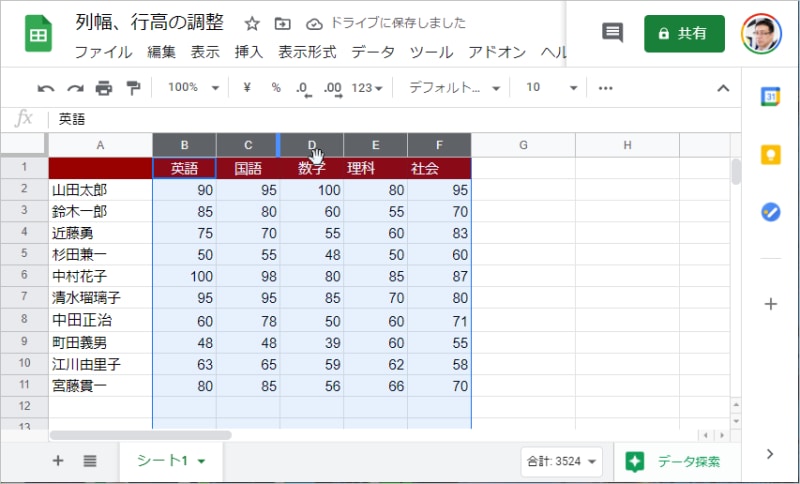The height and width of the screenshot is (484, 800).
Task: Open the ファイル menu
Action: click(x=103, y=52)
